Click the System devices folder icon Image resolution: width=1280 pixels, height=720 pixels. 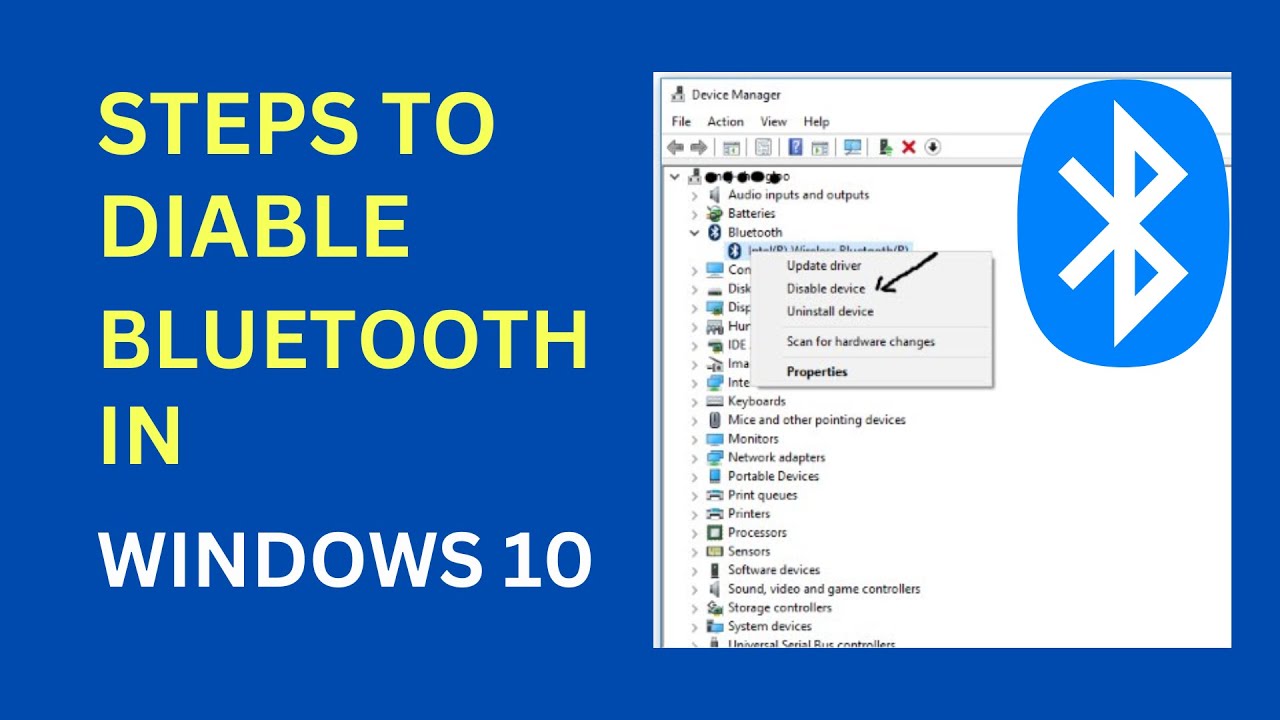[714, 626]
